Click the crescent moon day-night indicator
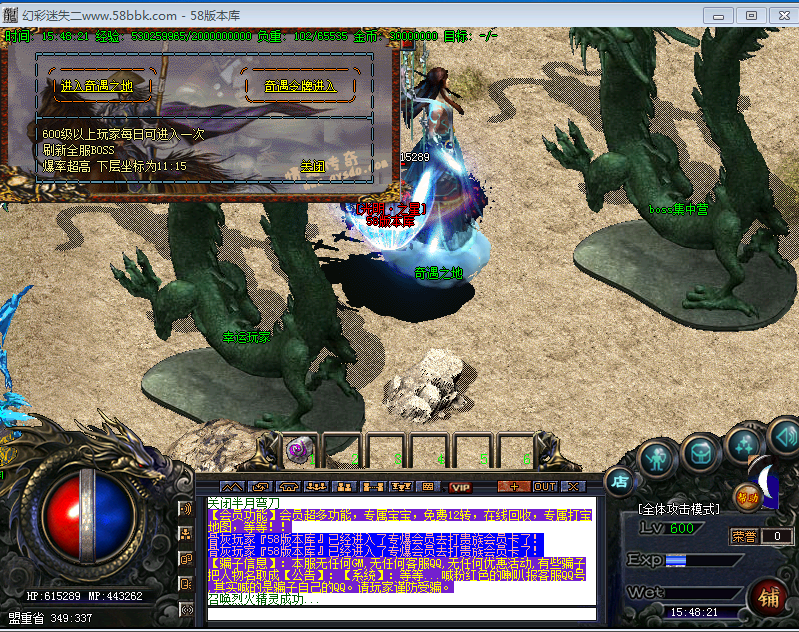 [767, 482]
